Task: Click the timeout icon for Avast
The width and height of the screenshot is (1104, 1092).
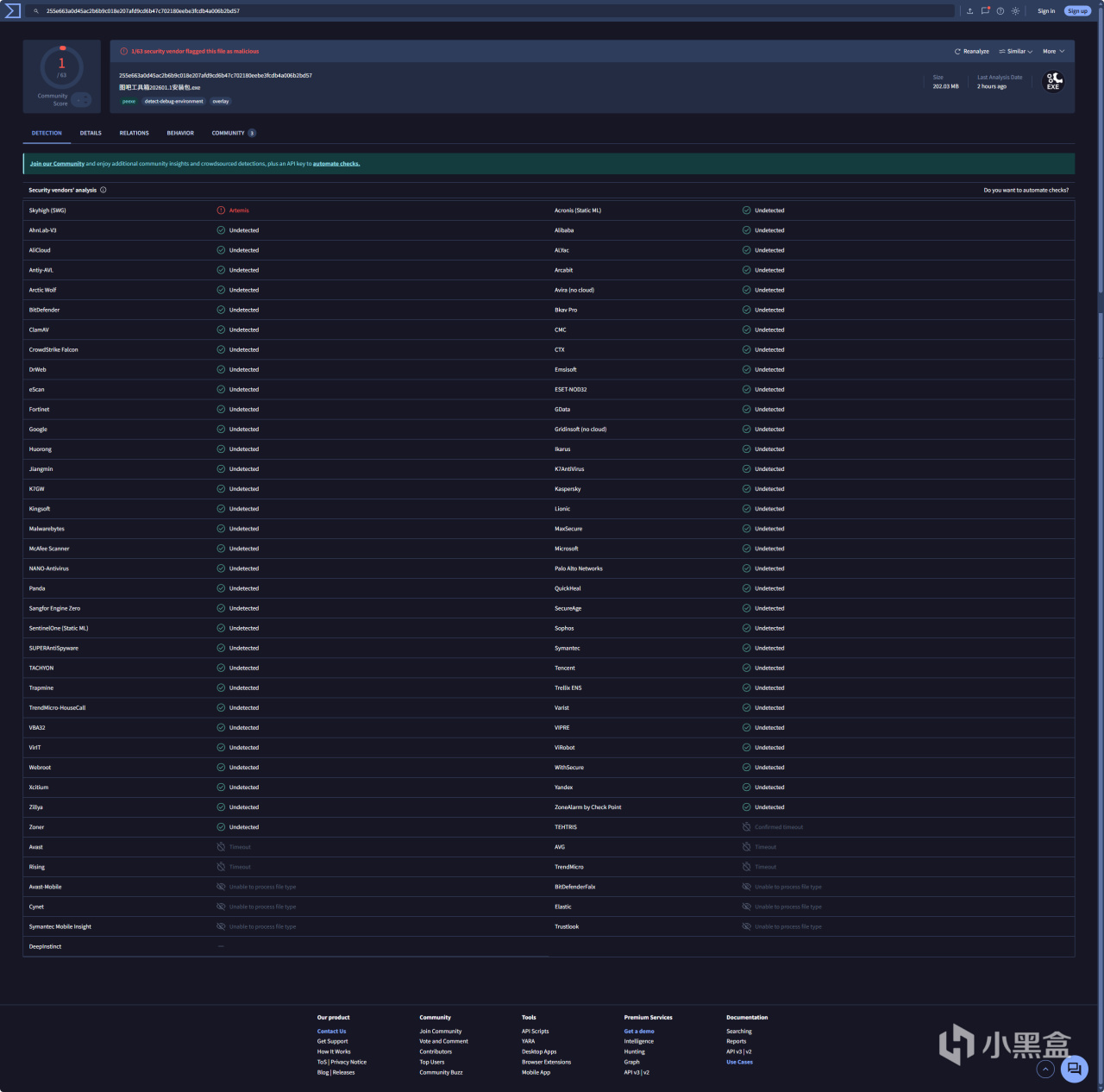Action: click(221, 847)
